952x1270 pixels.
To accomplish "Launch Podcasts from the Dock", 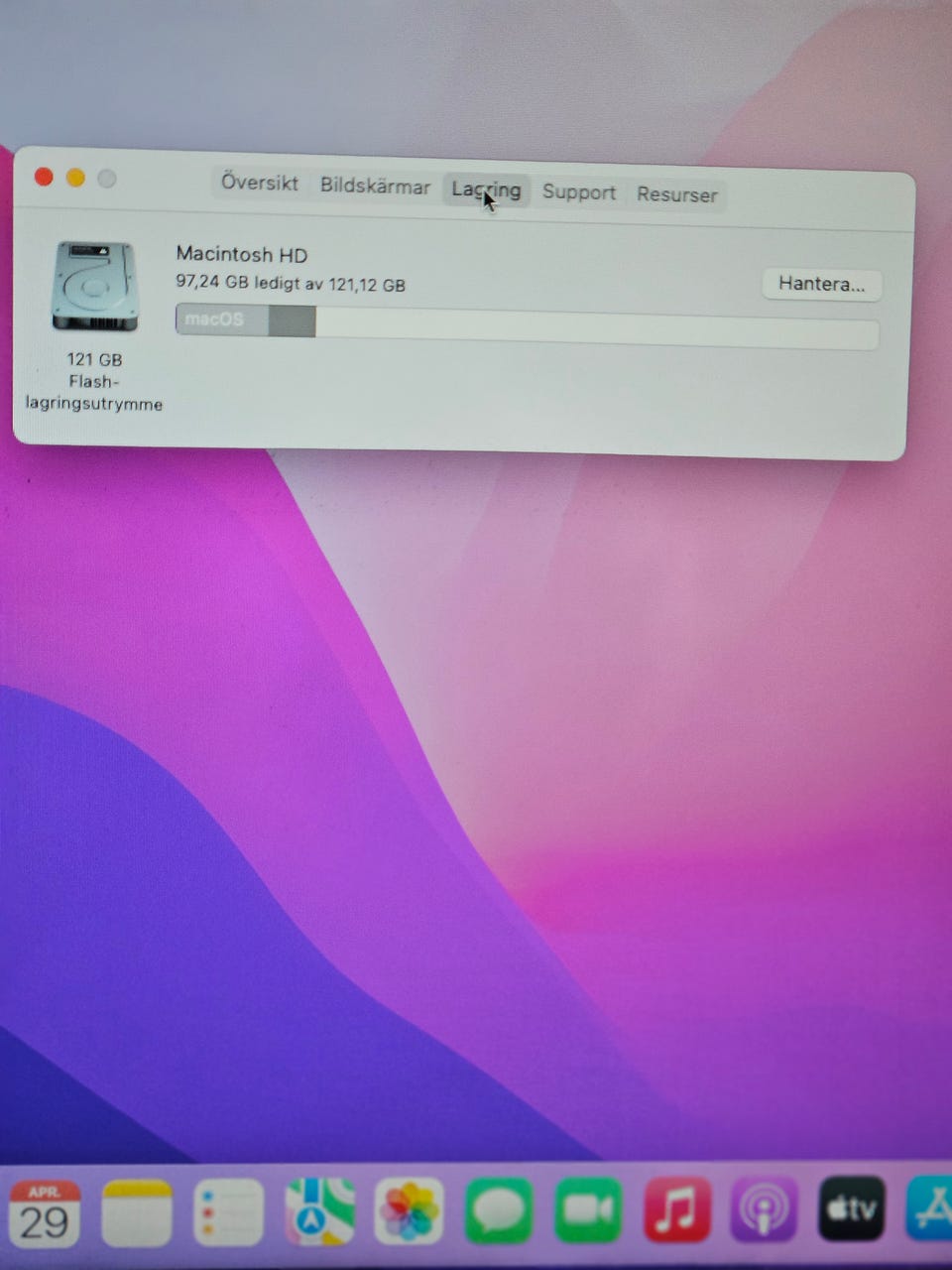I will pos(765,1209).
